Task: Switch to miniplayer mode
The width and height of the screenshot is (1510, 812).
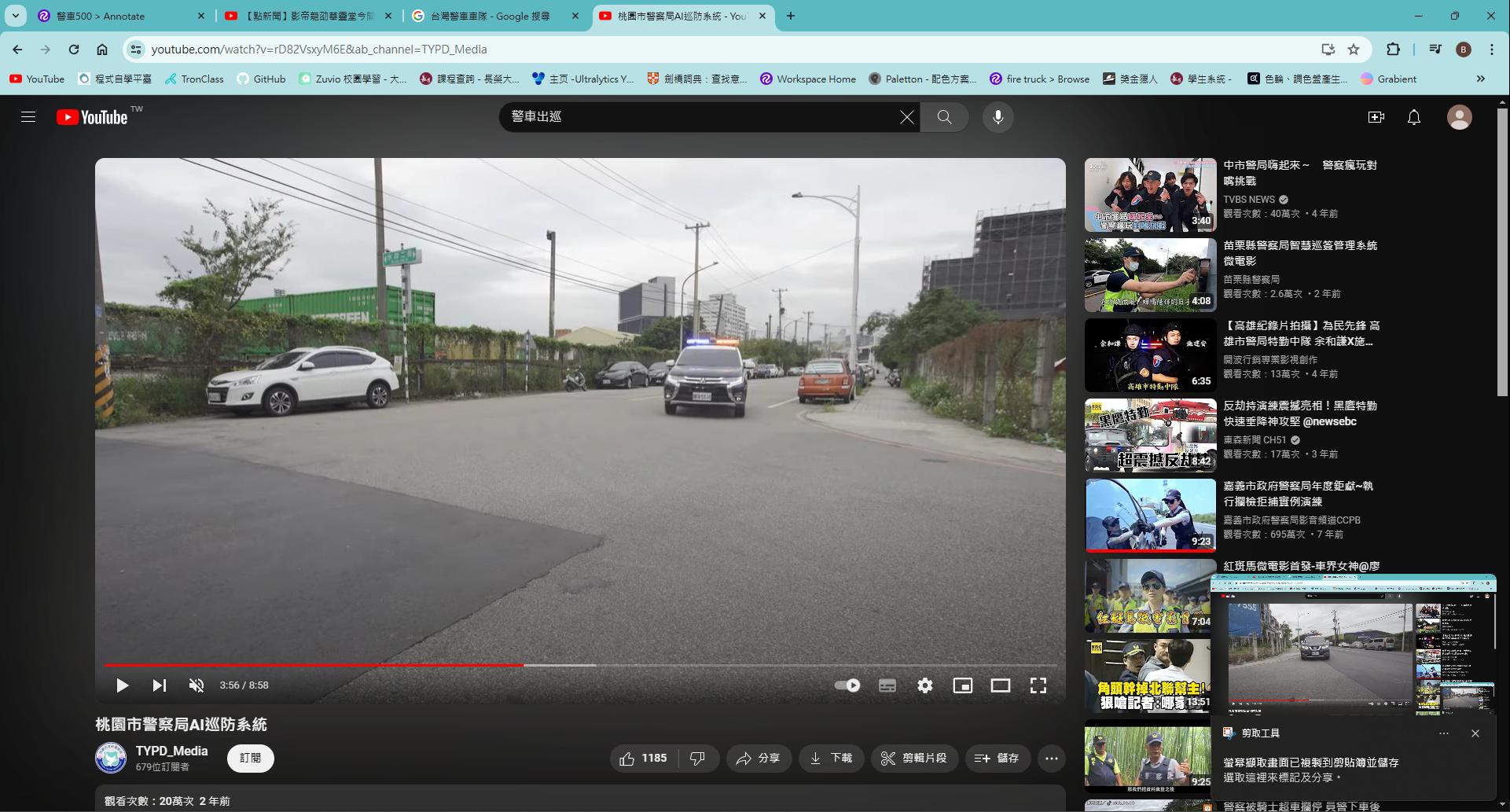Action: click(963, 685)
